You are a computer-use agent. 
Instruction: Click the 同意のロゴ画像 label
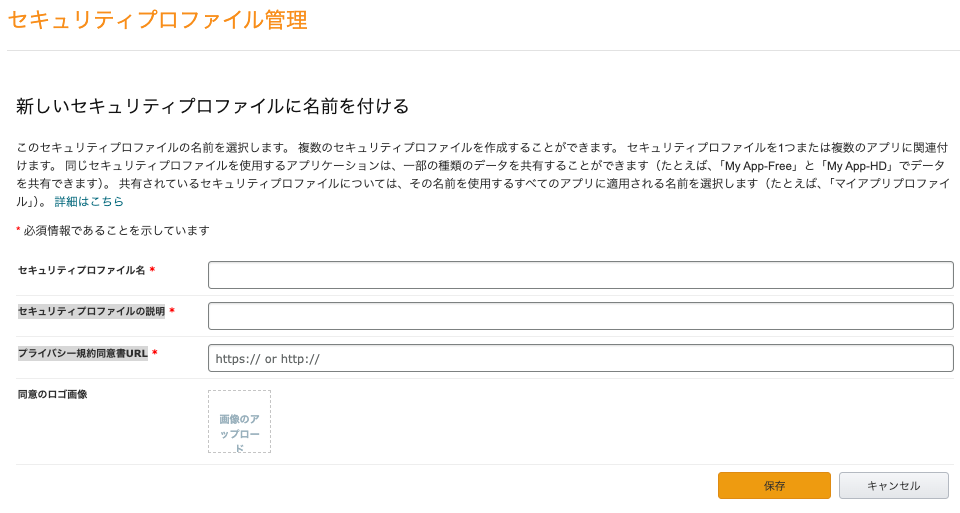52,395
